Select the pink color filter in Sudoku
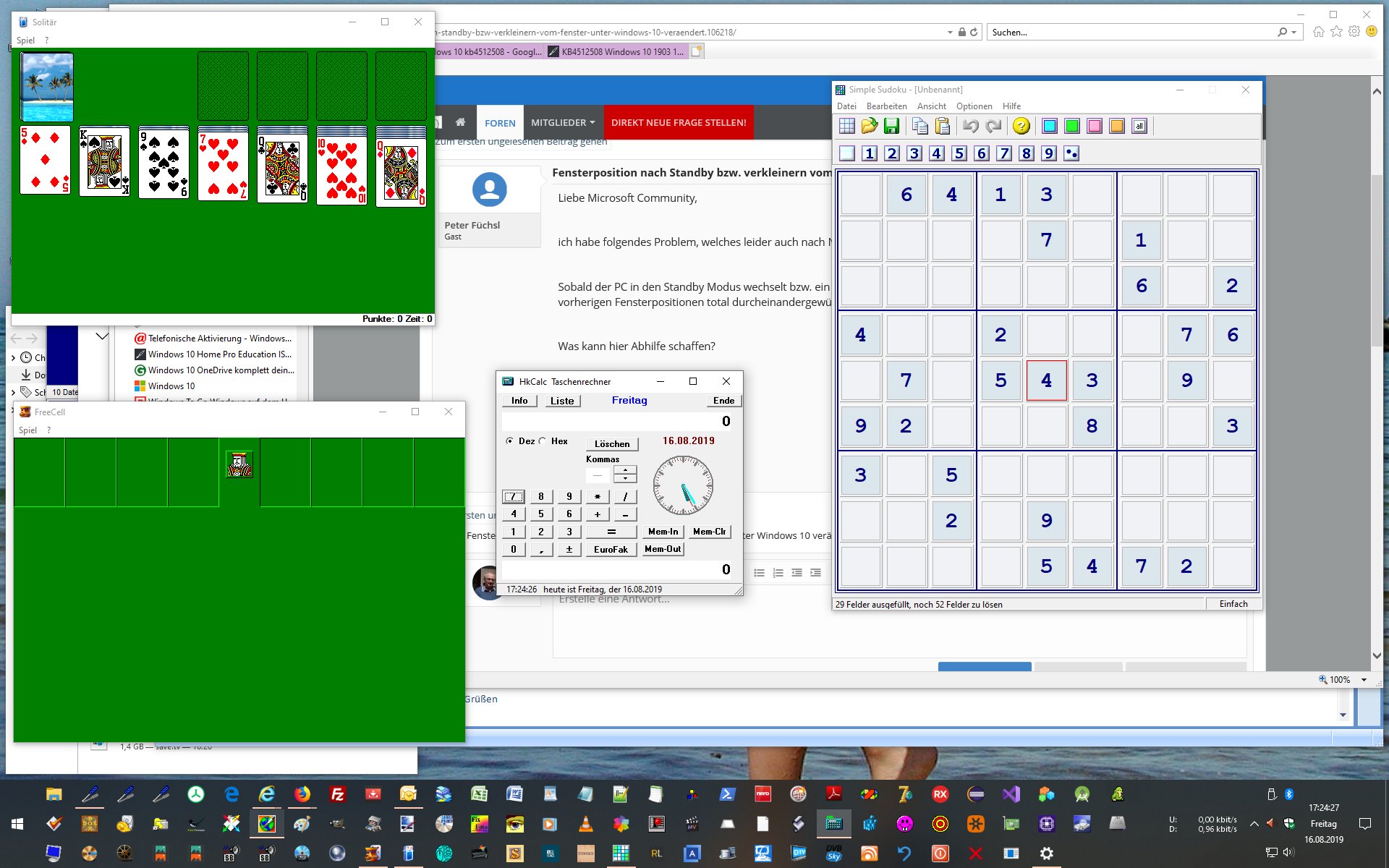This screenshot has height=868, width=1389. coord(1095,126)
